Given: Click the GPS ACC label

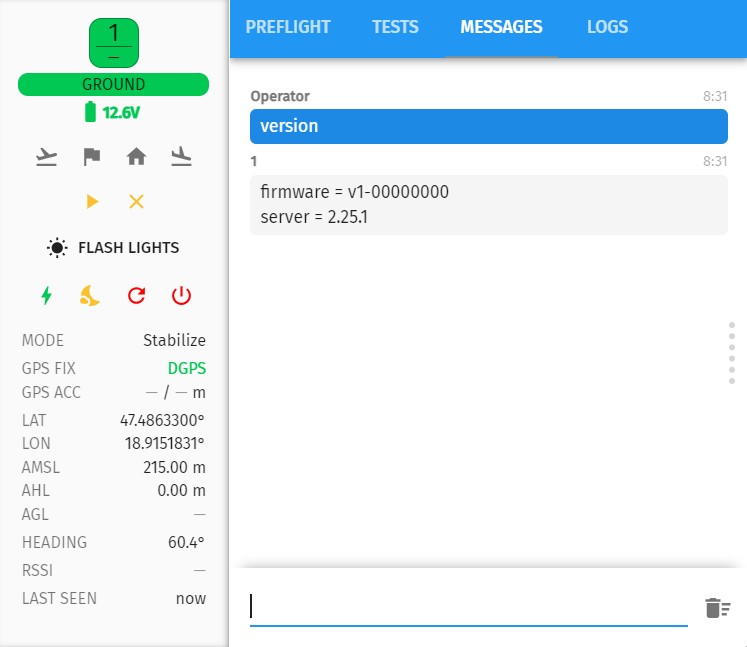Looking at the screenshot, I should (x=51, y=392).
